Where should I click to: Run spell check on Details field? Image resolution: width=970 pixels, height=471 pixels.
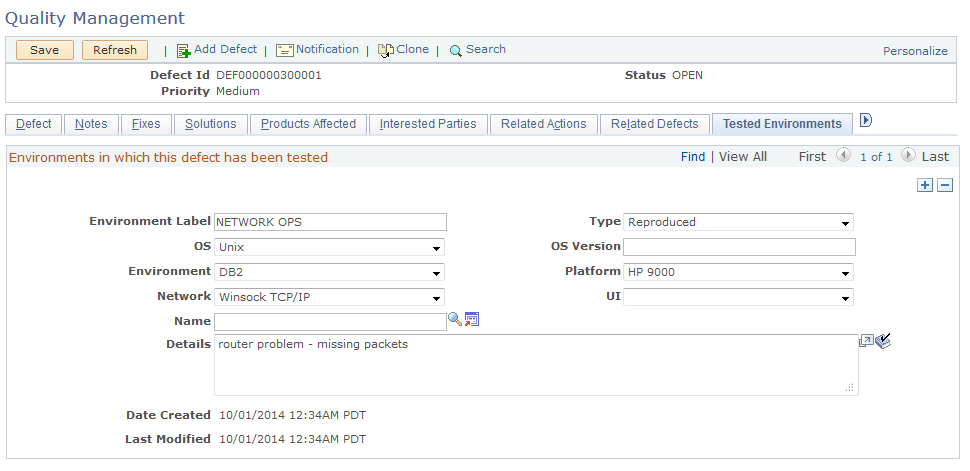pyautogui.click(x=883, y=341)
